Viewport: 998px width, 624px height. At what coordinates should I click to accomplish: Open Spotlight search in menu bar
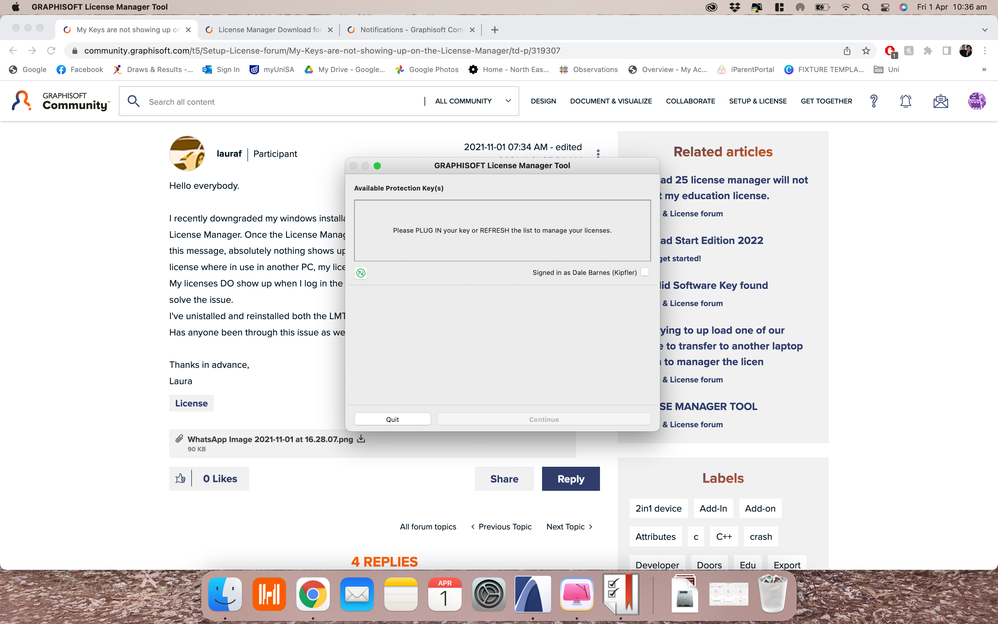pyautogui.click(x=866, y=7)
